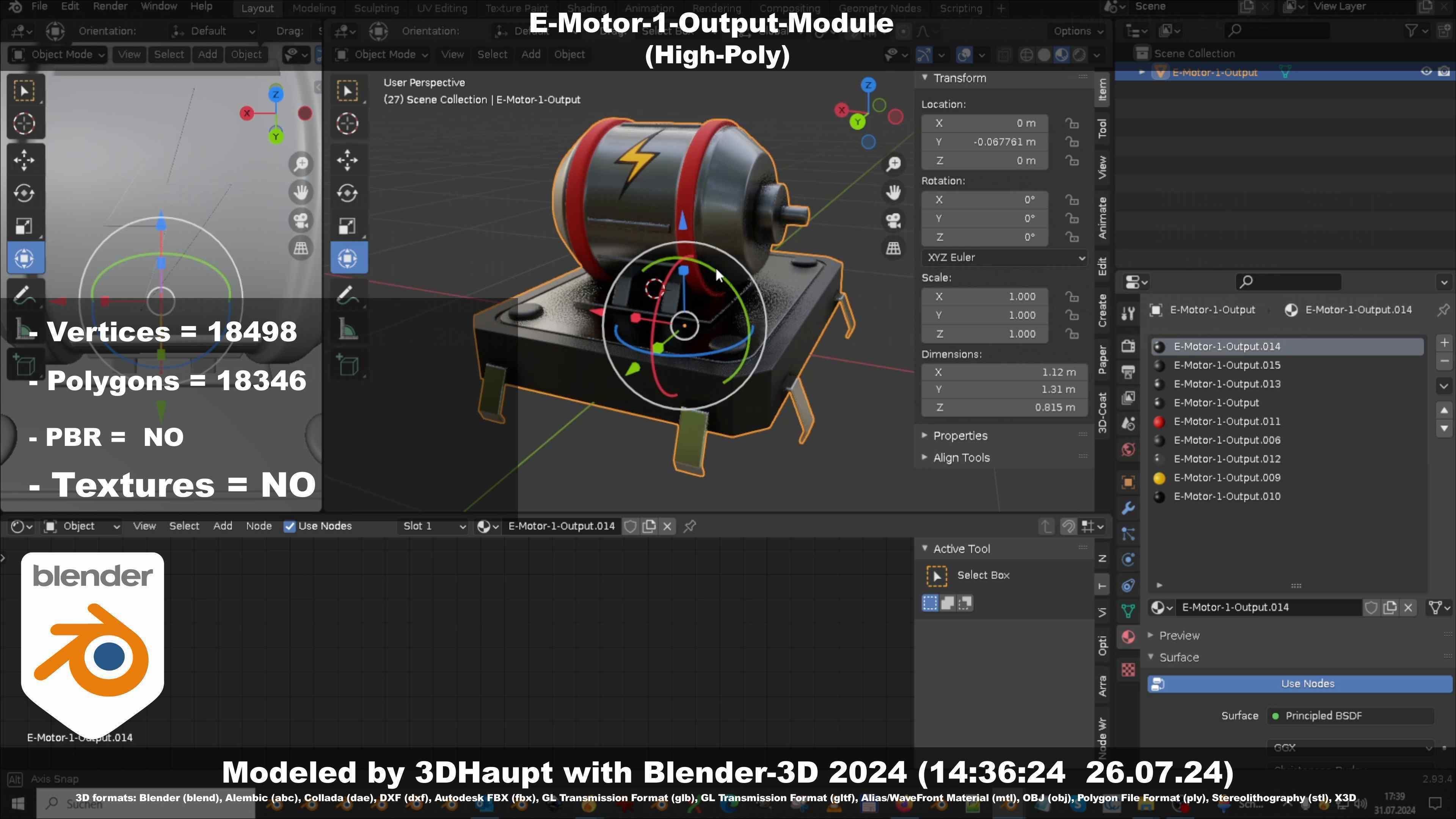Open the Output properties tab

[1128, 372]
